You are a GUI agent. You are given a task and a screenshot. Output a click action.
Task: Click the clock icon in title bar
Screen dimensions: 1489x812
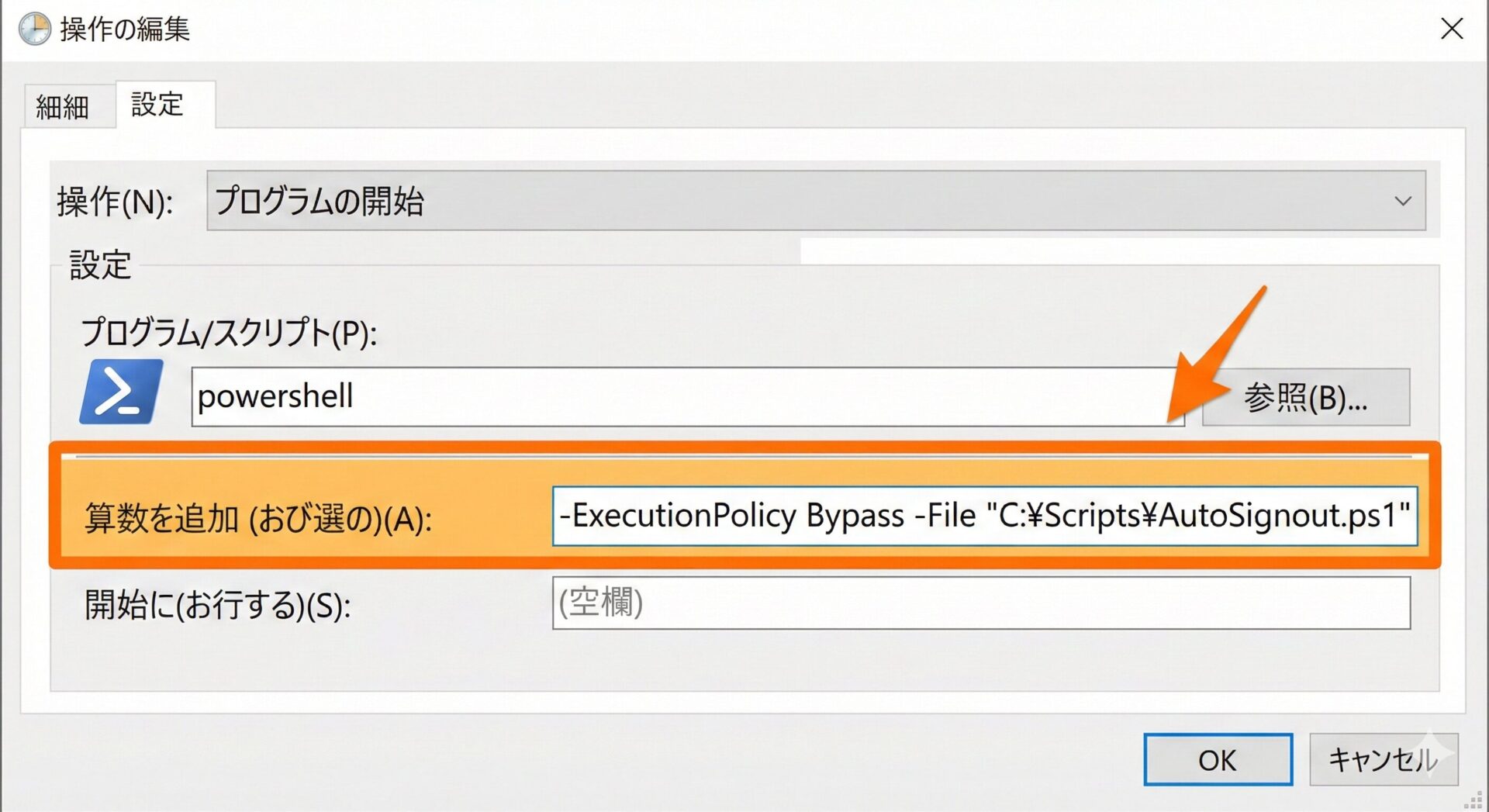coord(34,29)
